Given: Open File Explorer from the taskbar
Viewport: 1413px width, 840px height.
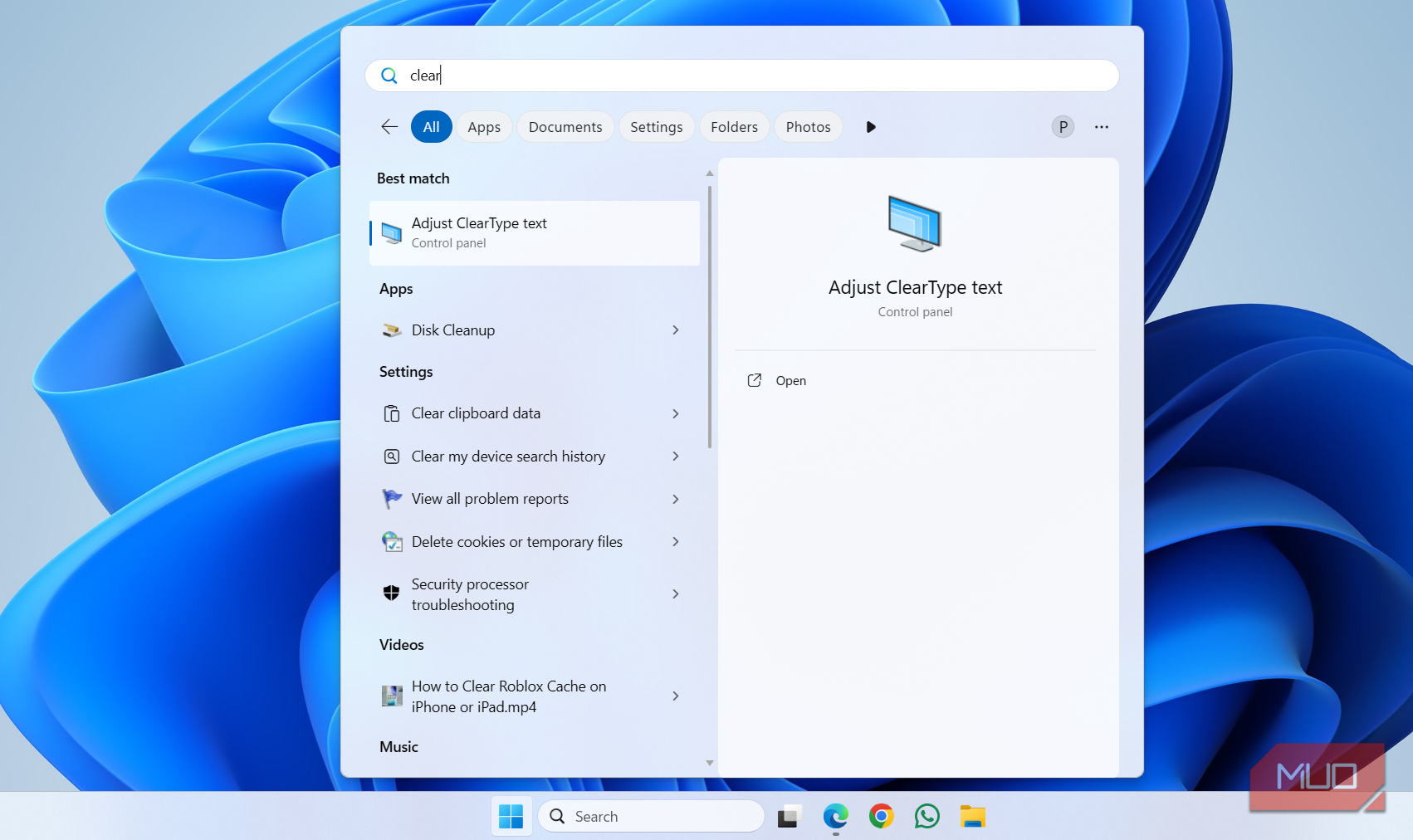Looking at the screenshot, I should (973, 817).
